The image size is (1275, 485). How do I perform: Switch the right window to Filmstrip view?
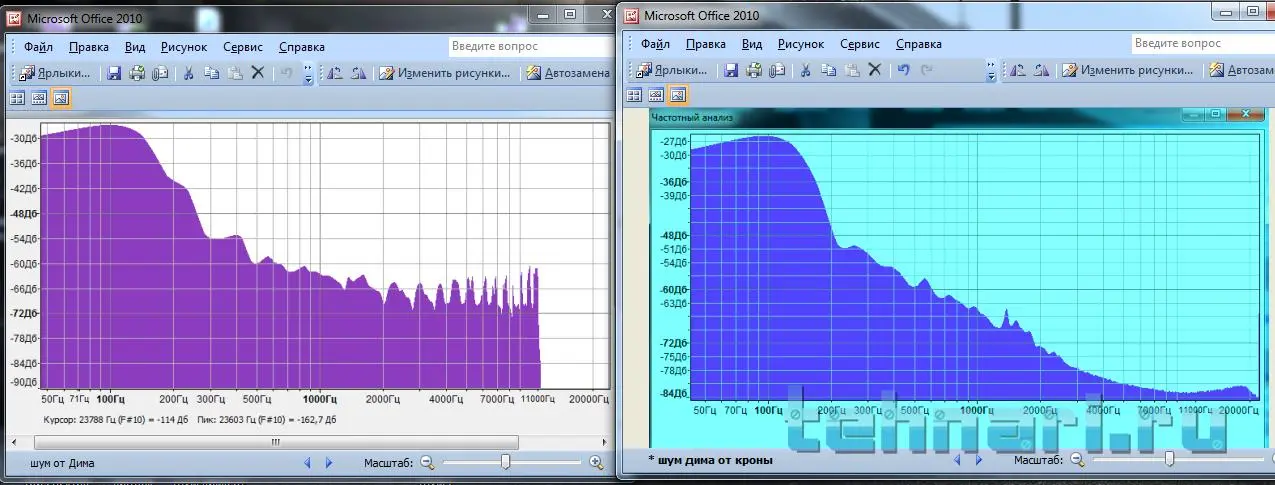[656, 95]
